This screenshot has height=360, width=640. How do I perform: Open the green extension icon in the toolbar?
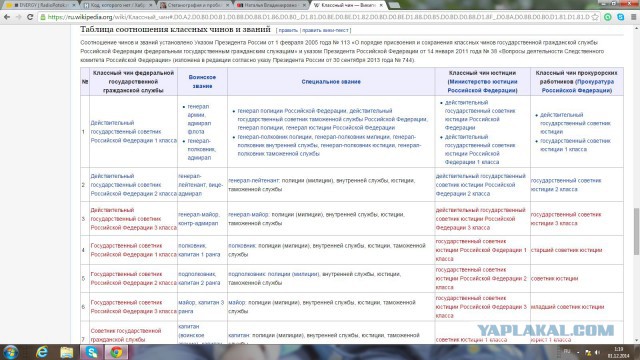point(608,17)
